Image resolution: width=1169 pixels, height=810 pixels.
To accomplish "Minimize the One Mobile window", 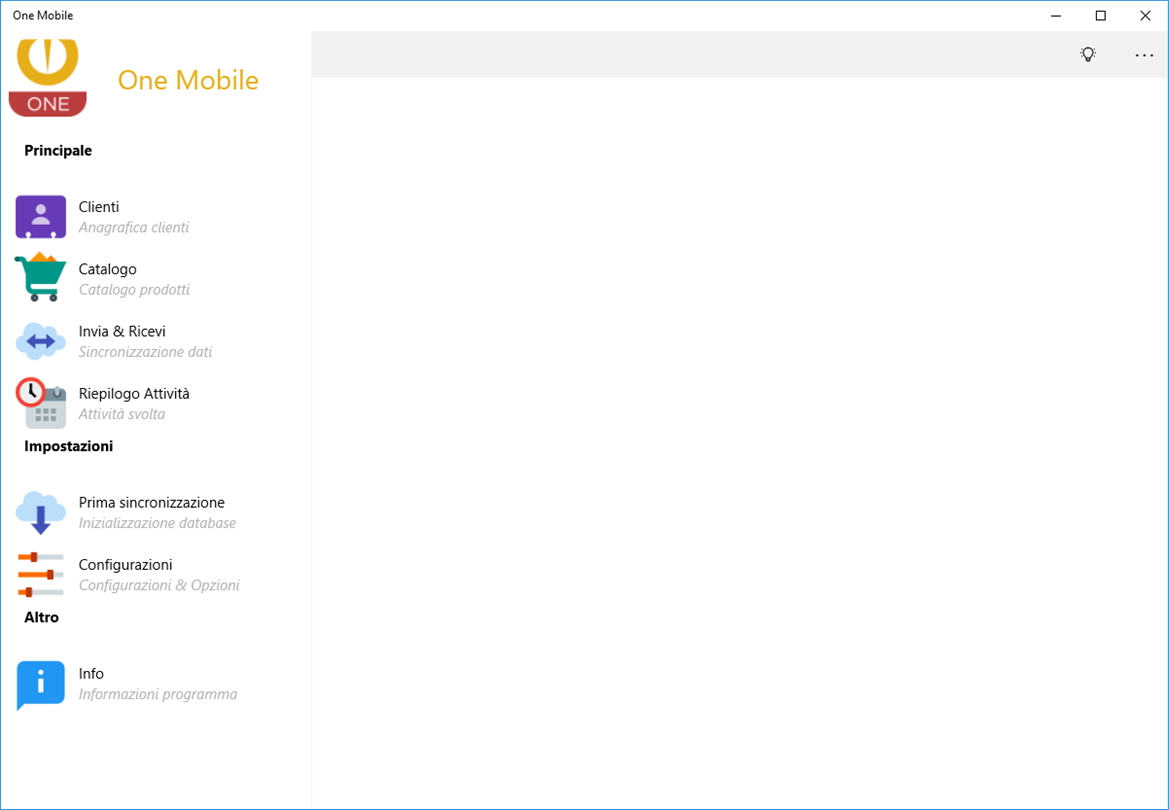I will pyautogui.click(x=1056, y=16).
